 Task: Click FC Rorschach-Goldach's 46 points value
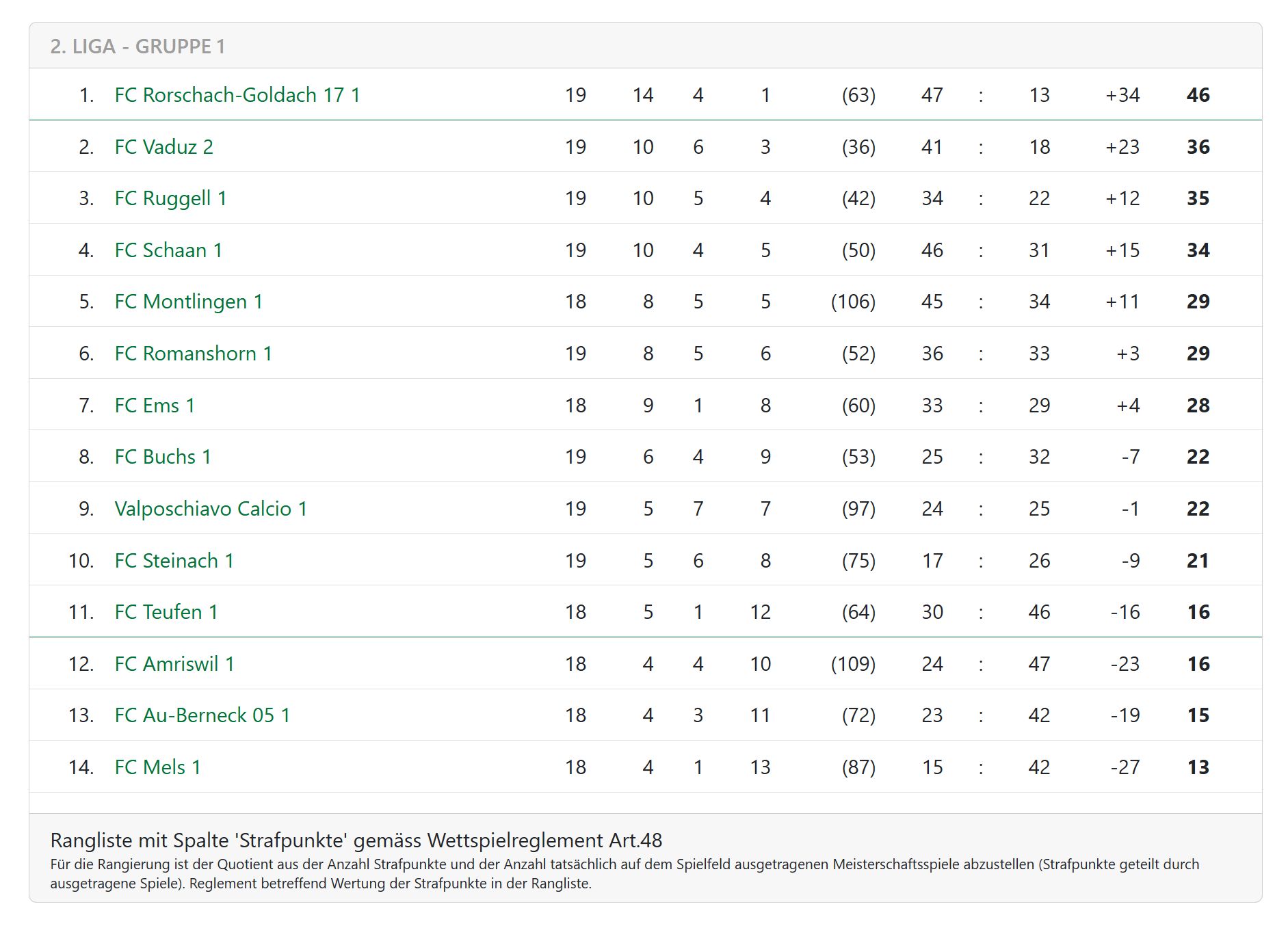point(1198,95)
